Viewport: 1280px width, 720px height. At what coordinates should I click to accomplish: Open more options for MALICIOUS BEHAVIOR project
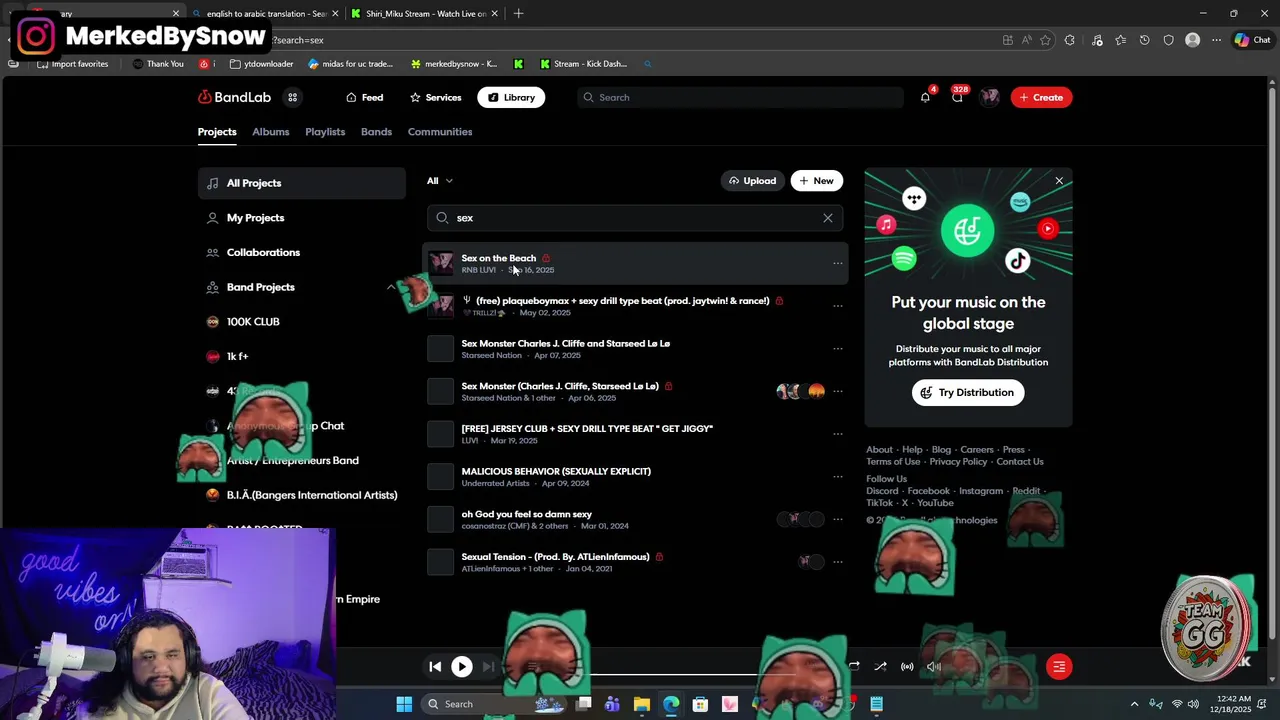[837, 477]
